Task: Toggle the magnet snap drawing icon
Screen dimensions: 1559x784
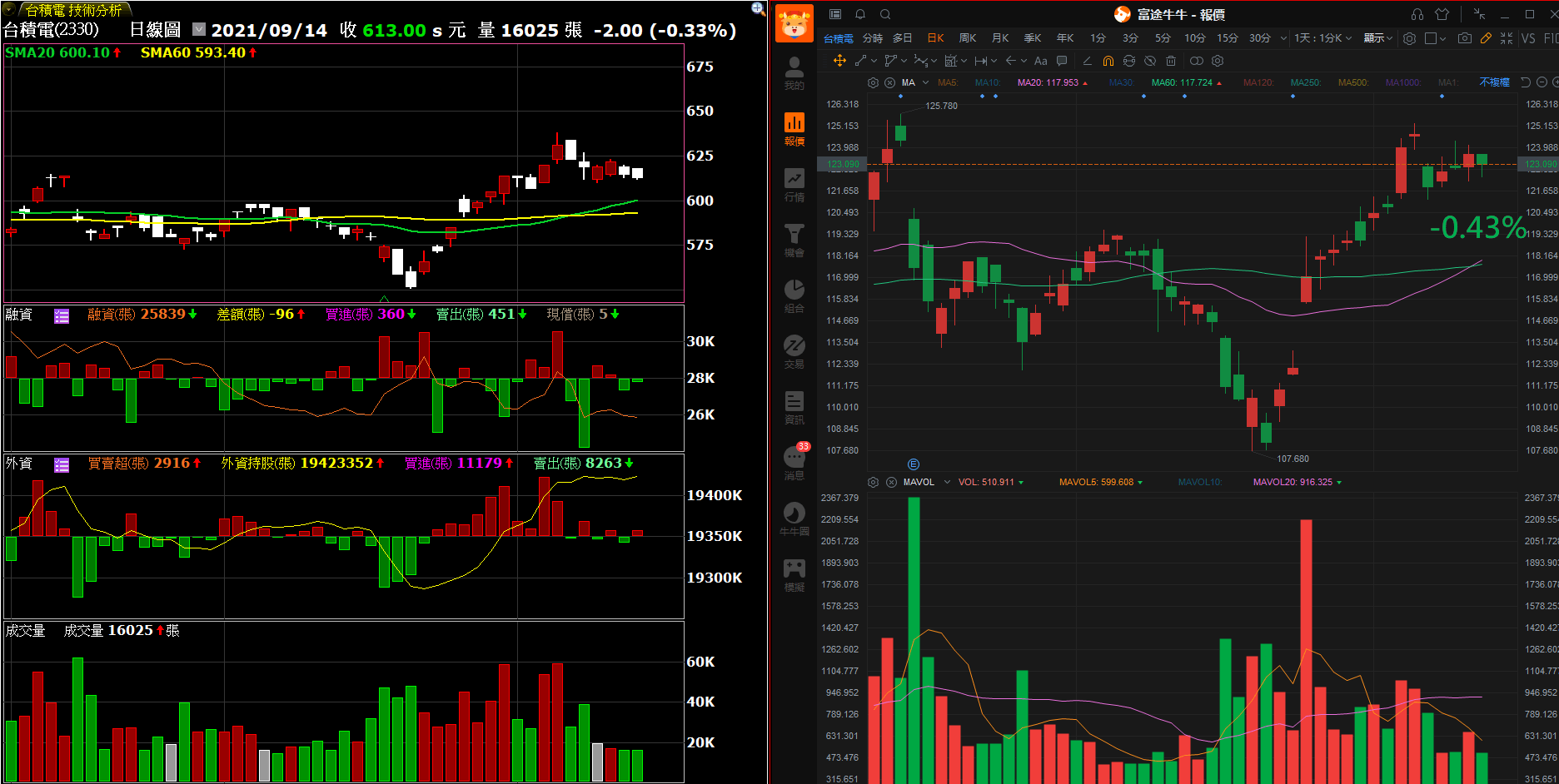Action: click(x=1108, y=61)
